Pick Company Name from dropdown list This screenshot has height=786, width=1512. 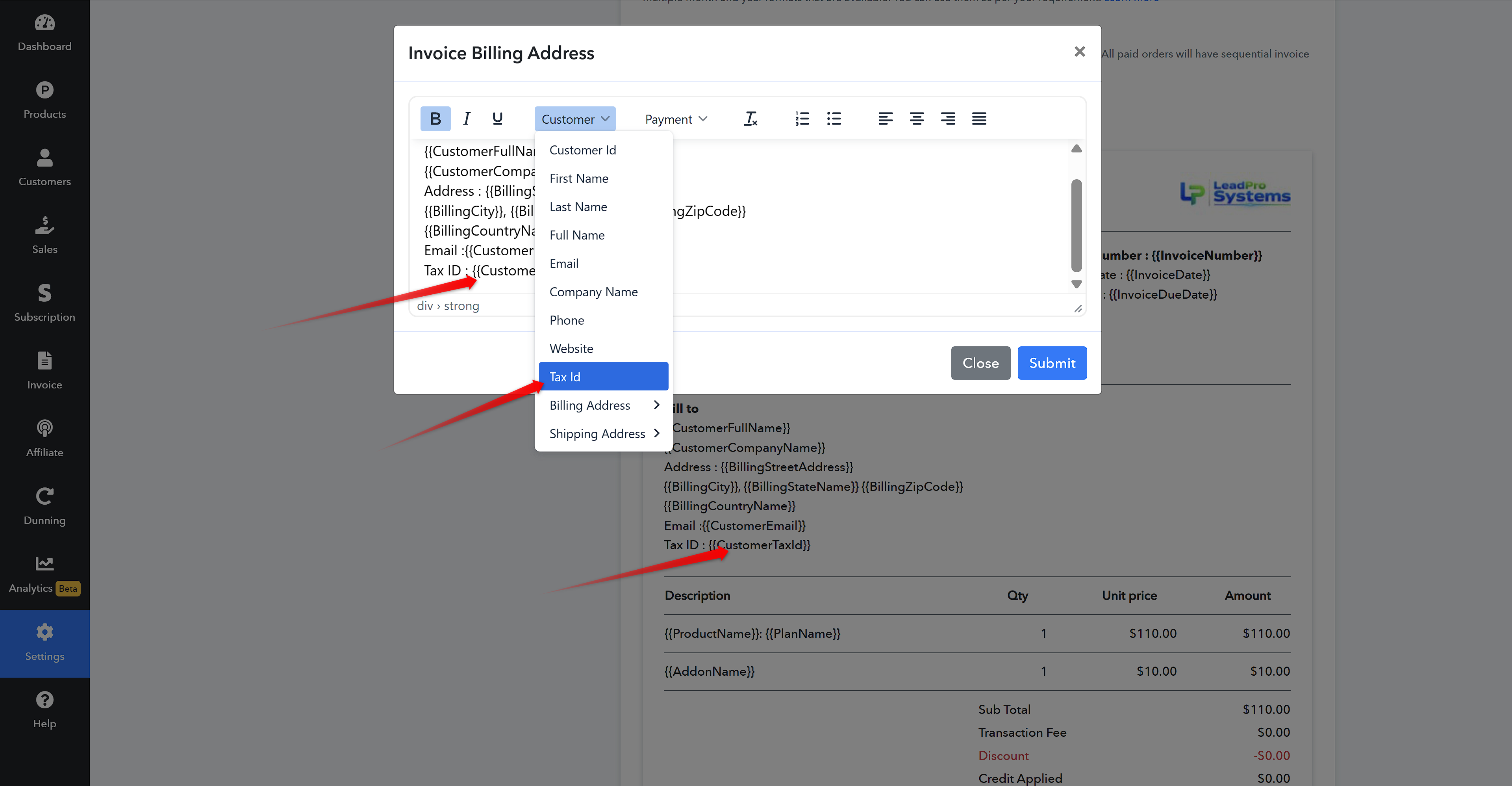[603, 292]
